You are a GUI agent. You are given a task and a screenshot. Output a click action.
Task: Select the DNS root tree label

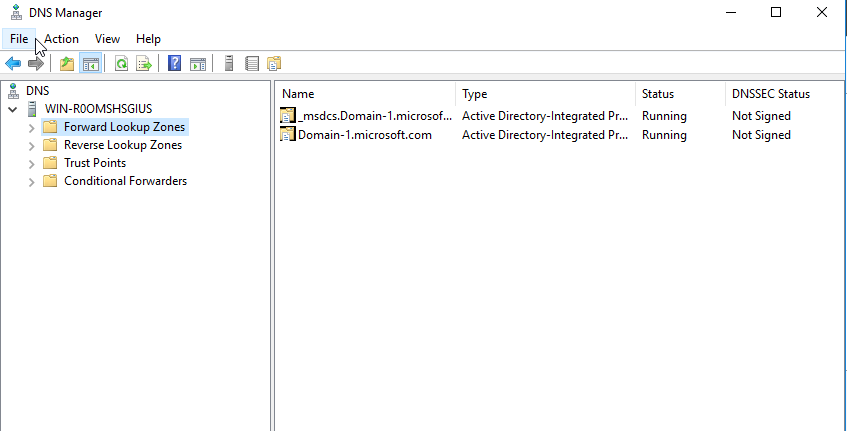pos(37,91)
